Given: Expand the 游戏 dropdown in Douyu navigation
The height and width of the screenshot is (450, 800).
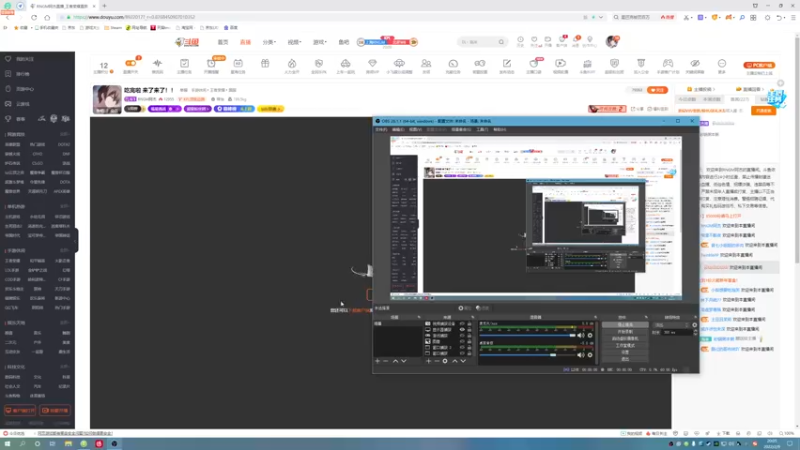Looking at the screenshot, I should [x=320, y=42].
